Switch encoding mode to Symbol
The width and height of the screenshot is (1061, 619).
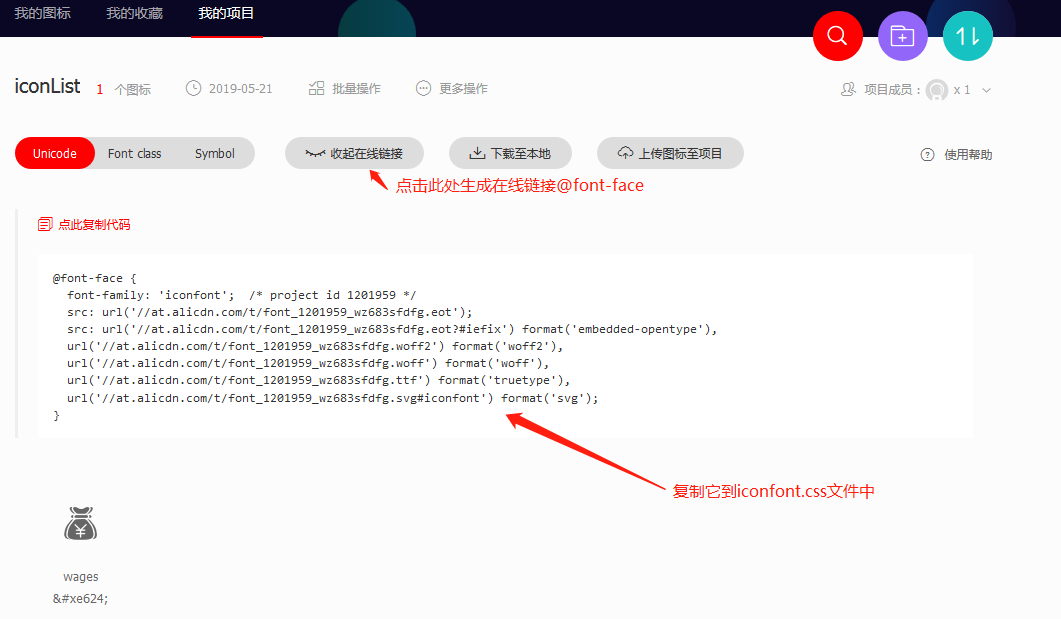[x=213, y=153]
